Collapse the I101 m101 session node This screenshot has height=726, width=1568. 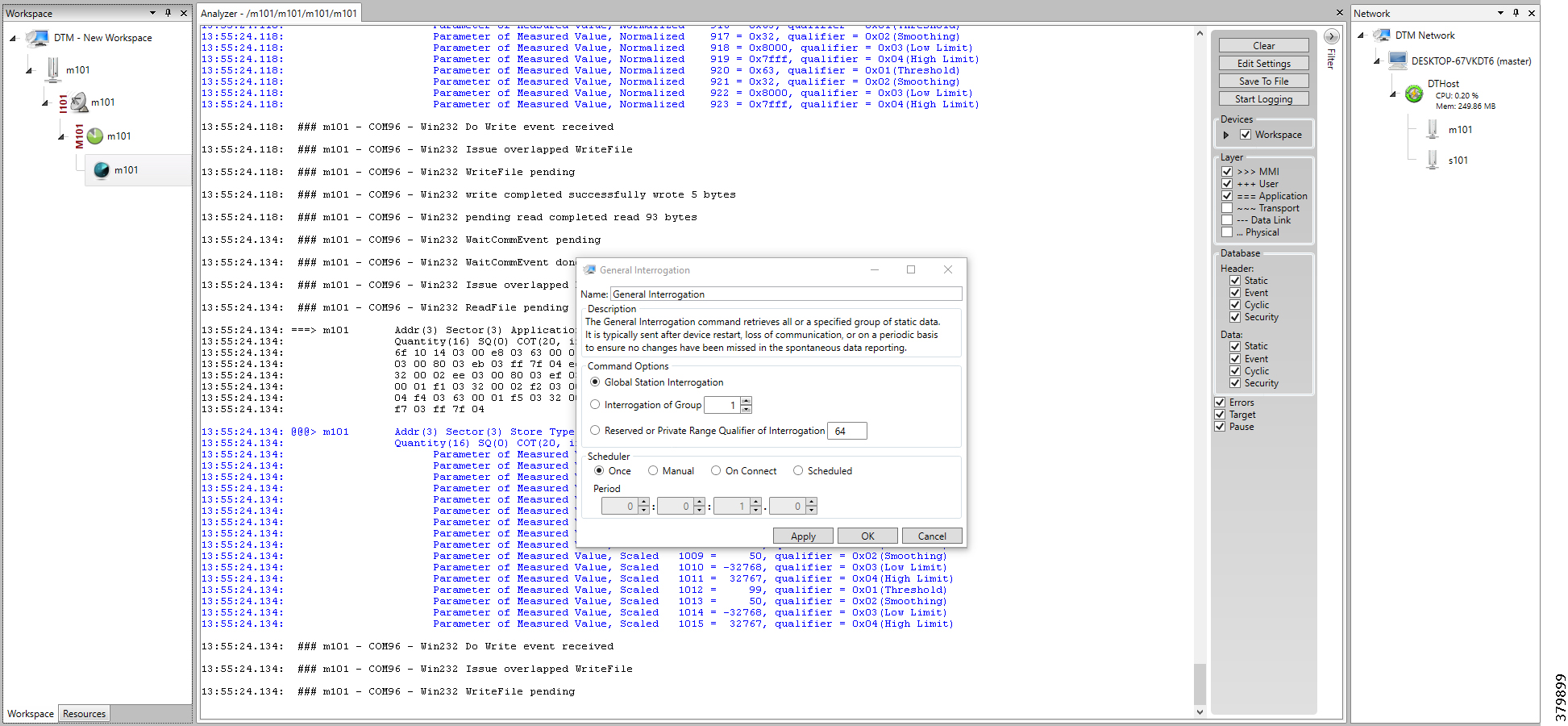point(46,102)
